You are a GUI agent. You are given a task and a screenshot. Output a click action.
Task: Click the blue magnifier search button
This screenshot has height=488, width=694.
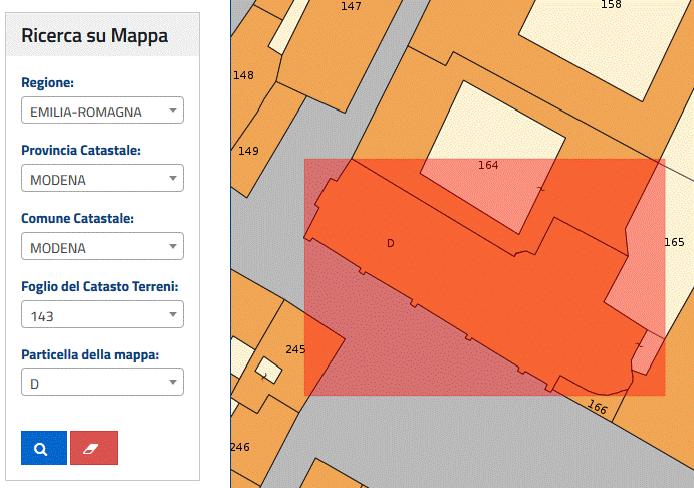44,448
